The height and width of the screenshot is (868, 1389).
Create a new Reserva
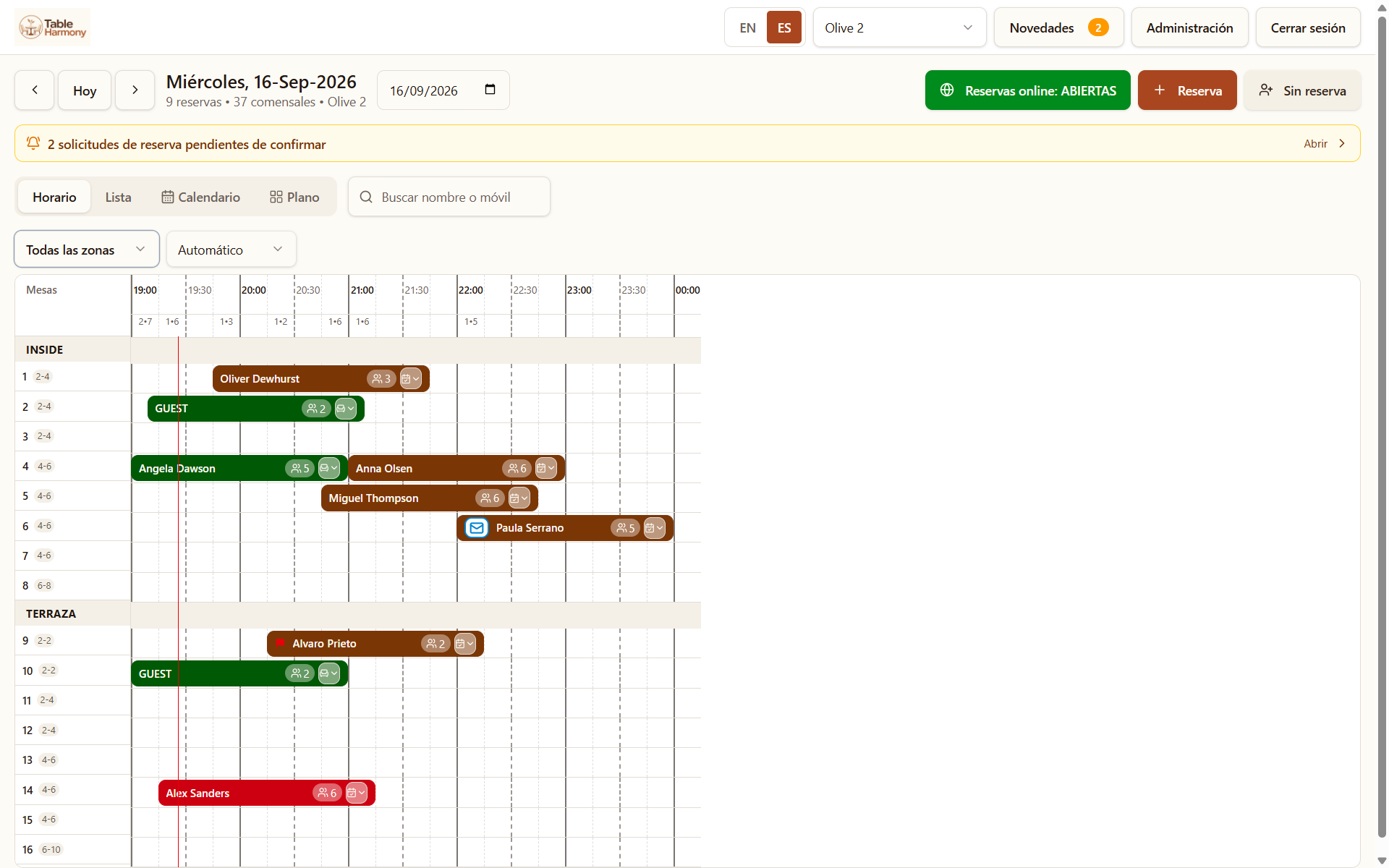point(1187,90)
